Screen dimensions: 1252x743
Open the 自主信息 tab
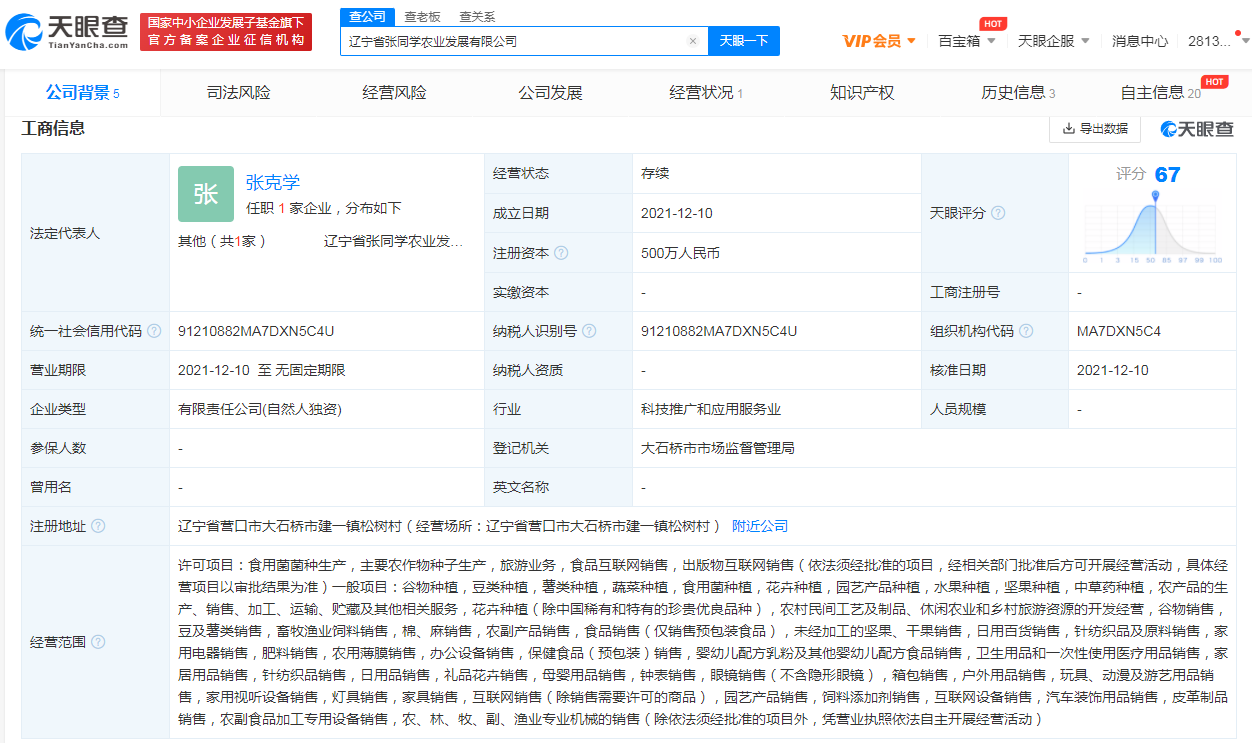(x=1161, y=93)
